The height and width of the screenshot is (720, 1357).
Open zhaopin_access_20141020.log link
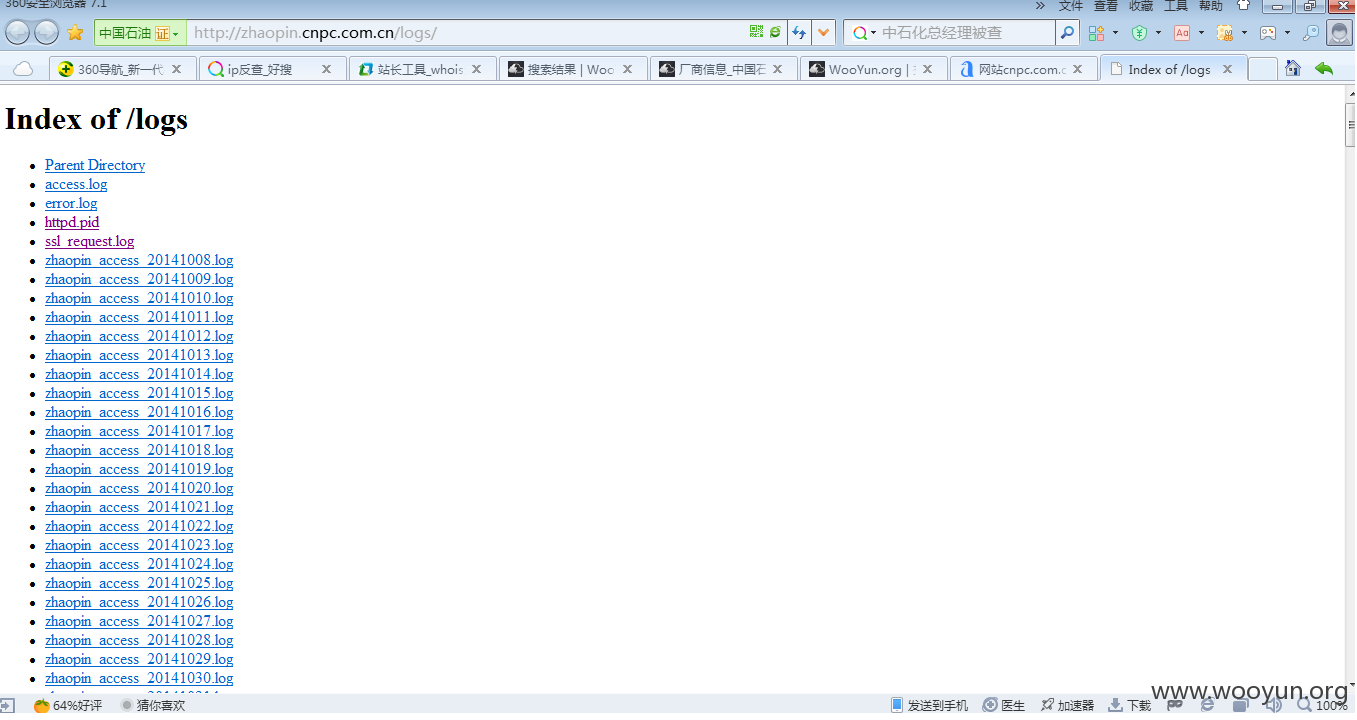[x=139, y=488]
